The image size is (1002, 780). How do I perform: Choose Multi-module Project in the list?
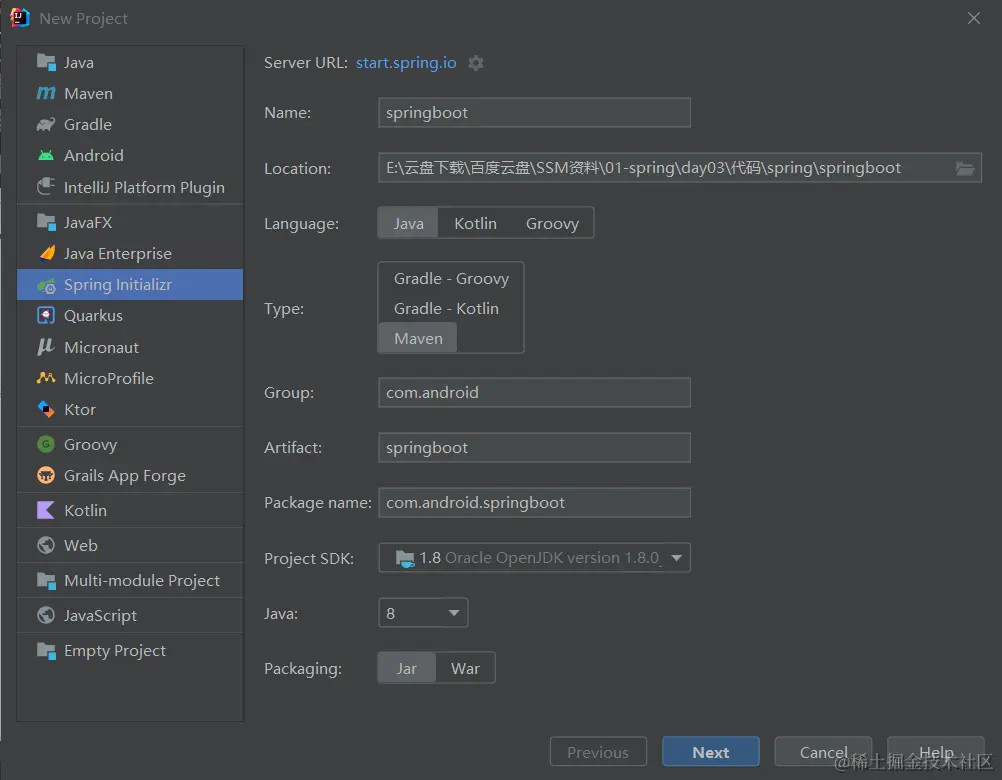click(130, 580)
